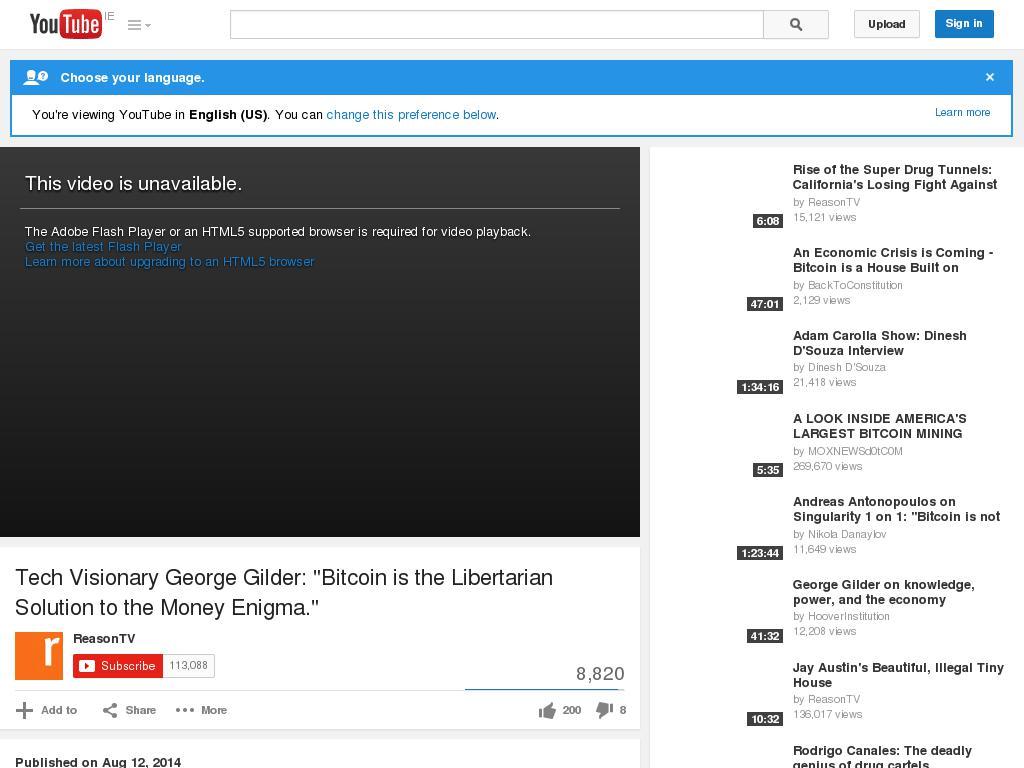The height and width of the screenshot is (768, 1024).
Task: Open the guide menu dropdown
Action: click(x=139, y=25)
